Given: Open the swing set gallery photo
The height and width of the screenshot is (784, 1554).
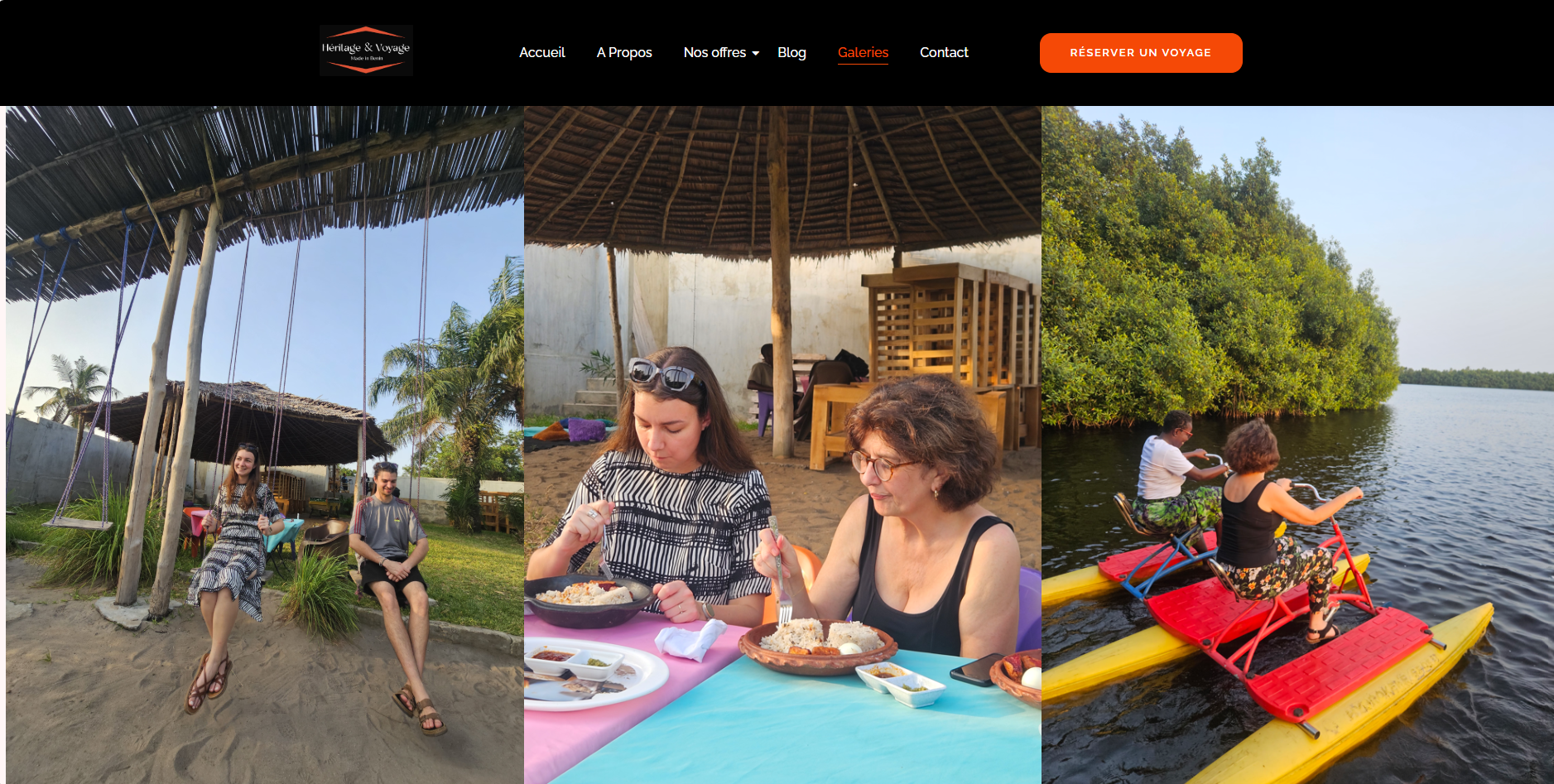Looking at the screenshot, I should click(265, 445).
